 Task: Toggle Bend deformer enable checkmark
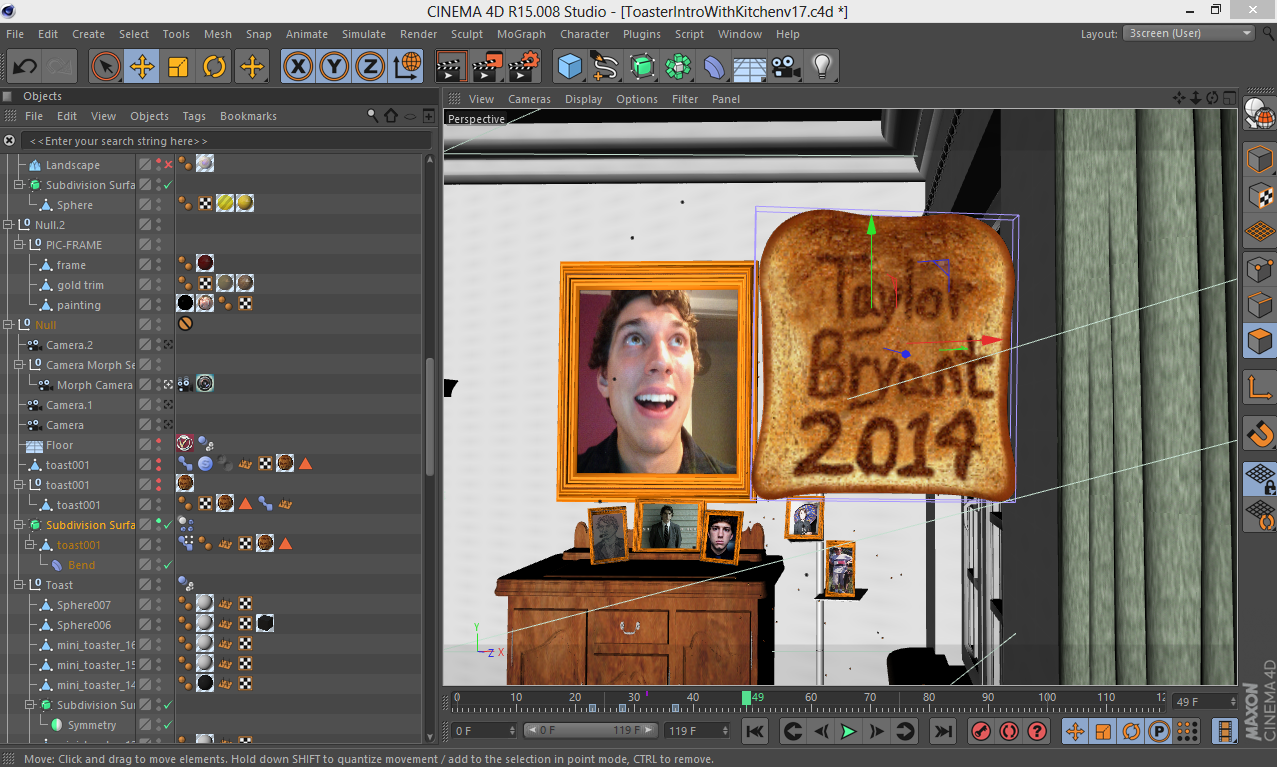pyautogui.click(x=168, y=565)
